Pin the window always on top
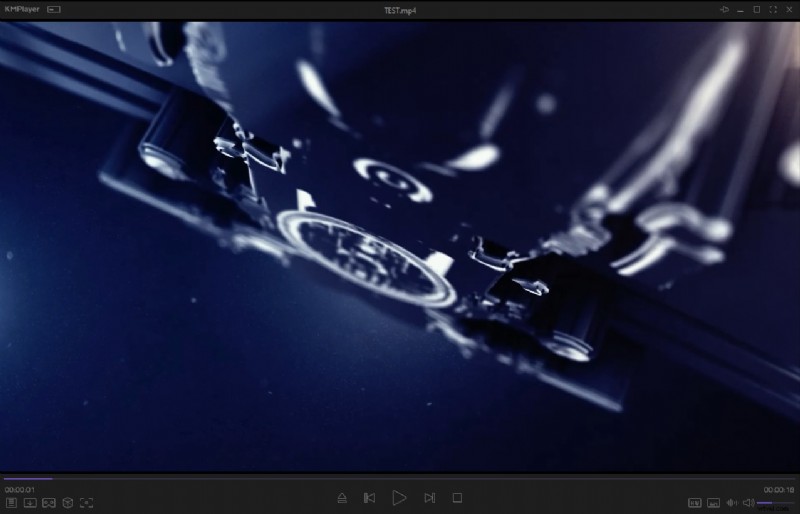Image resolution: width=800 pixels, height=514 pixels. pos(725,9)
